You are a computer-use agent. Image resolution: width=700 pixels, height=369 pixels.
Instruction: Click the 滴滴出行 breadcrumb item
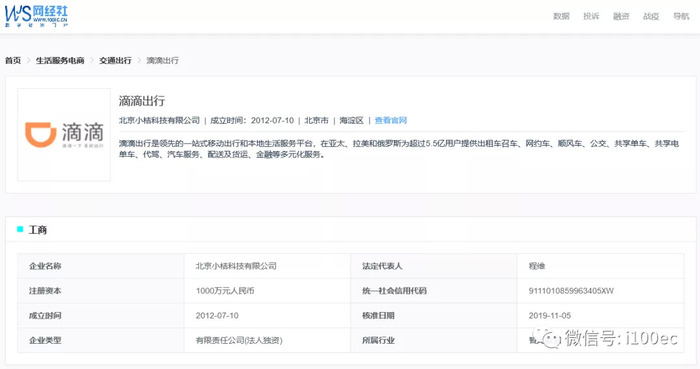pos(162,60)
